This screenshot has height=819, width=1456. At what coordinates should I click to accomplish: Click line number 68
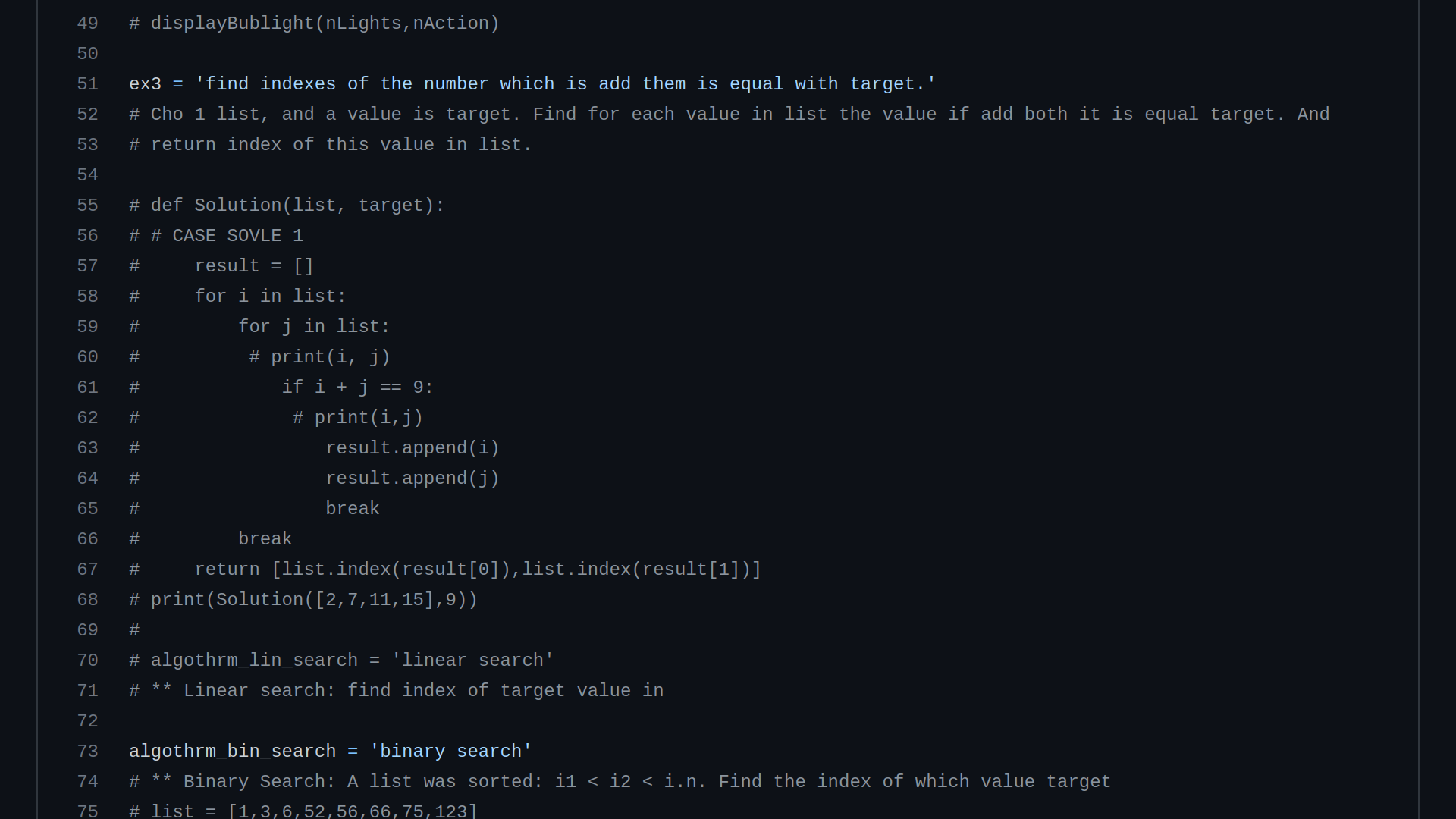87,600
